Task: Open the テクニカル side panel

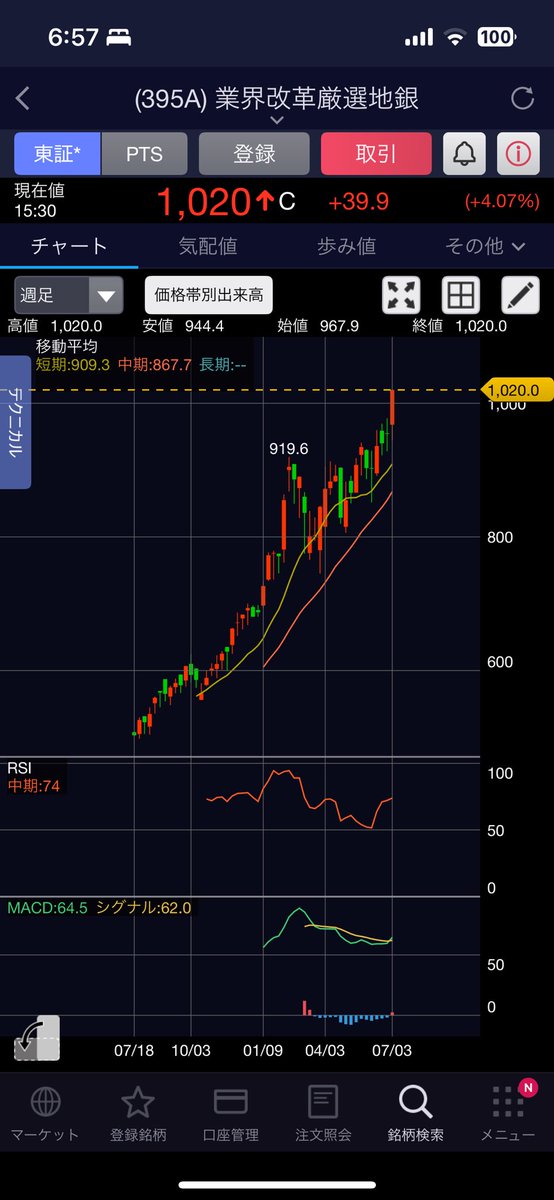Action: 15,423
